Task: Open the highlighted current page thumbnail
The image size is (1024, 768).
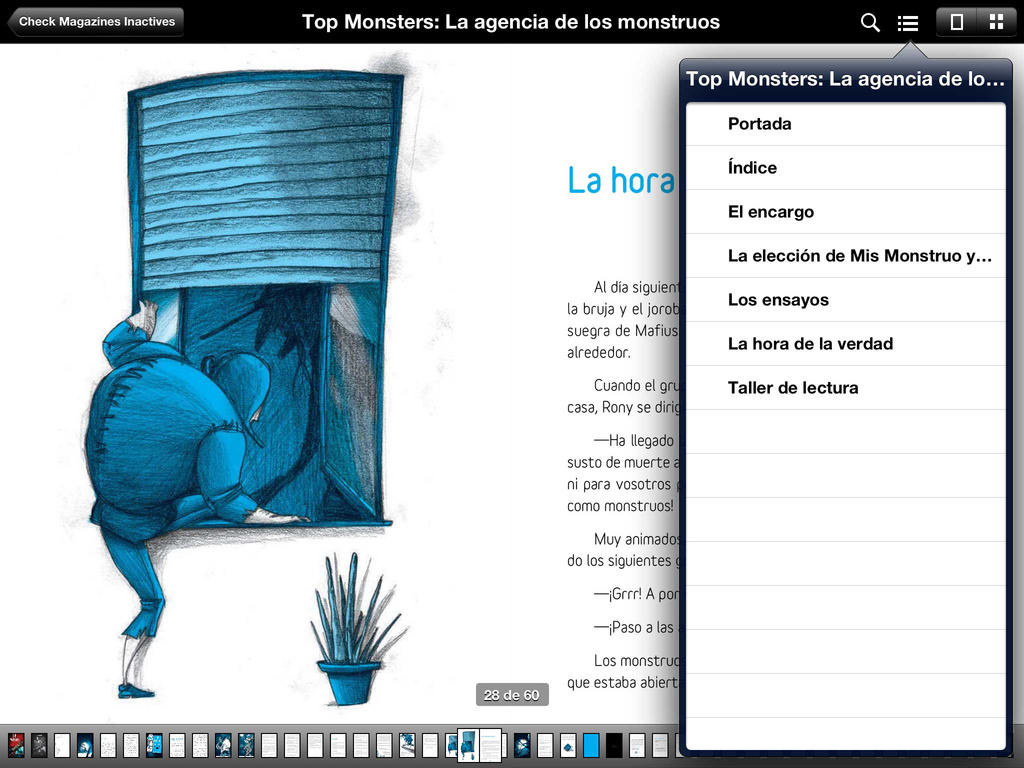Action: coord(479,745)
